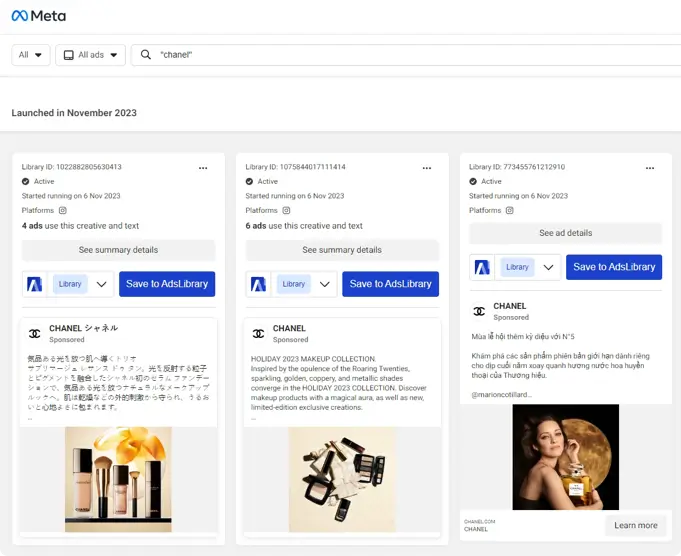Open makeup palettes ad image

[x=342, y=480]
